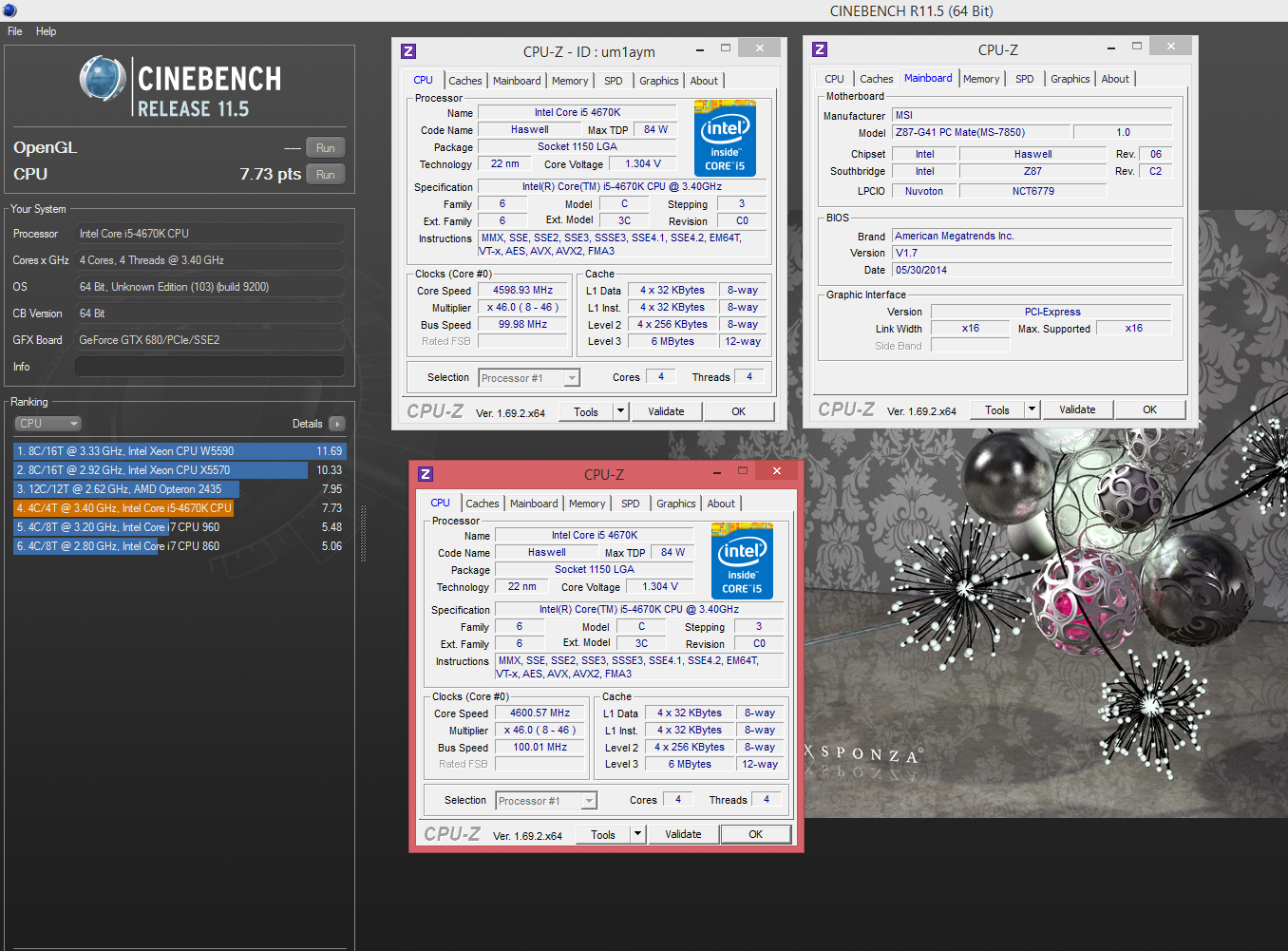Open the Processor #1 selection dropdown in the red-framed CPU-Z window

click(546, 801)
